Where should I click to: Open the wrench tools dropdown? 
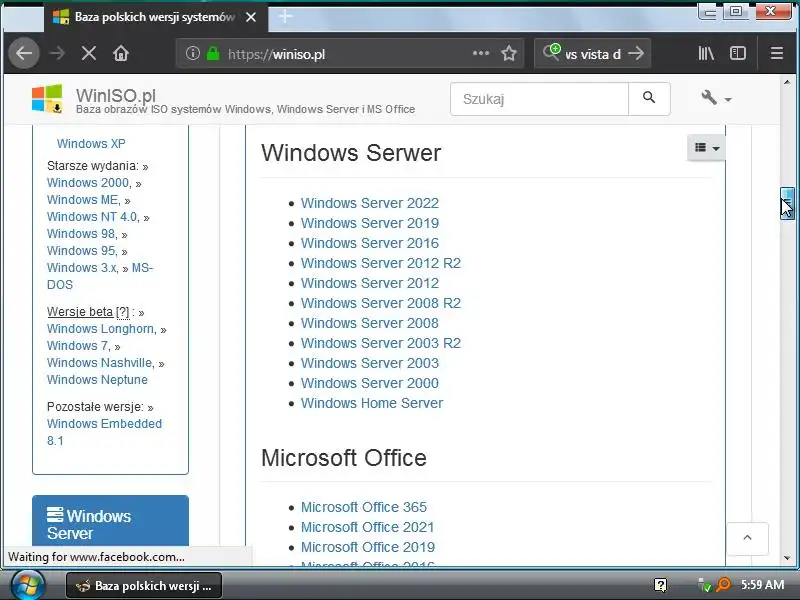pos(716,98)
